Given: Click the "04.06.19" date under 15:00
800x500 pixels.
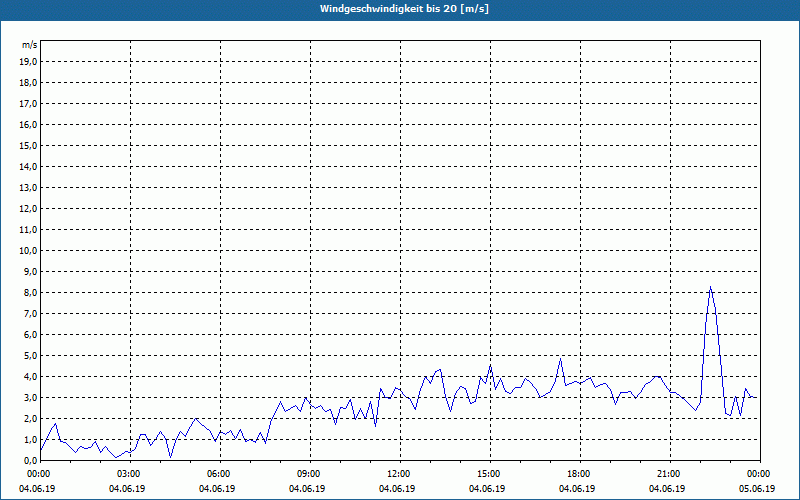Looking at the screenshot, I should (x=487, y=489).
